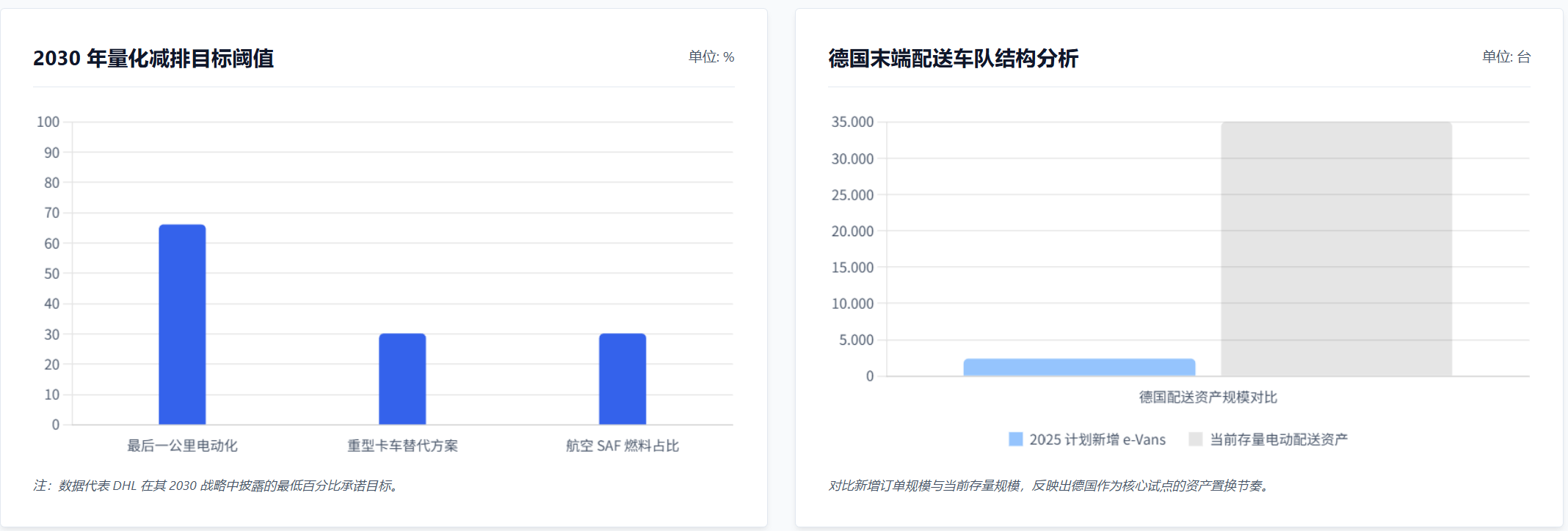Click the 德国末端配送车队结构分析 heading
Viewport: 1568px width, 531px height.
pyautogui.click(x=953, y=58)
